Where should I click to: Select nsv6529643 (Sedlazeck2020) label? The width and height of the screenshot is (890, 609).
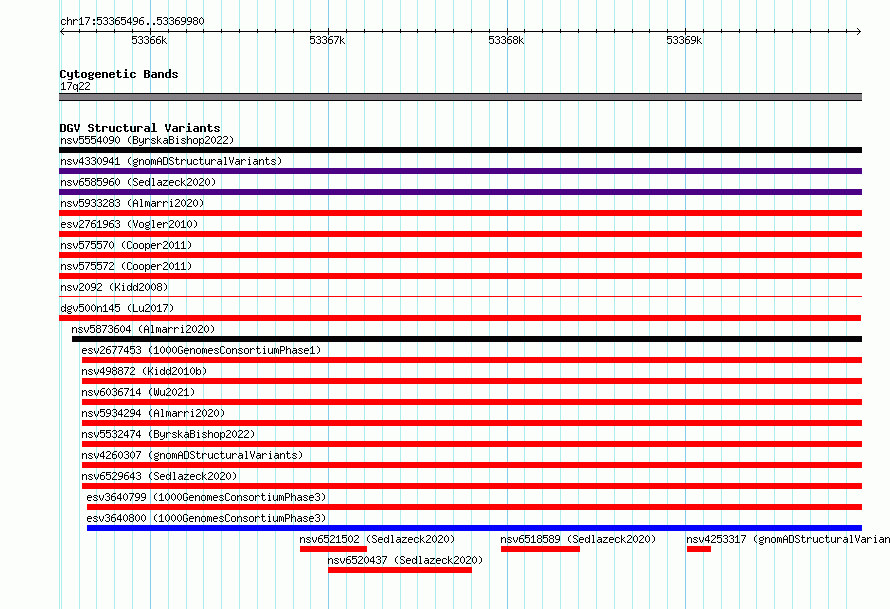[x=159, y=476]
